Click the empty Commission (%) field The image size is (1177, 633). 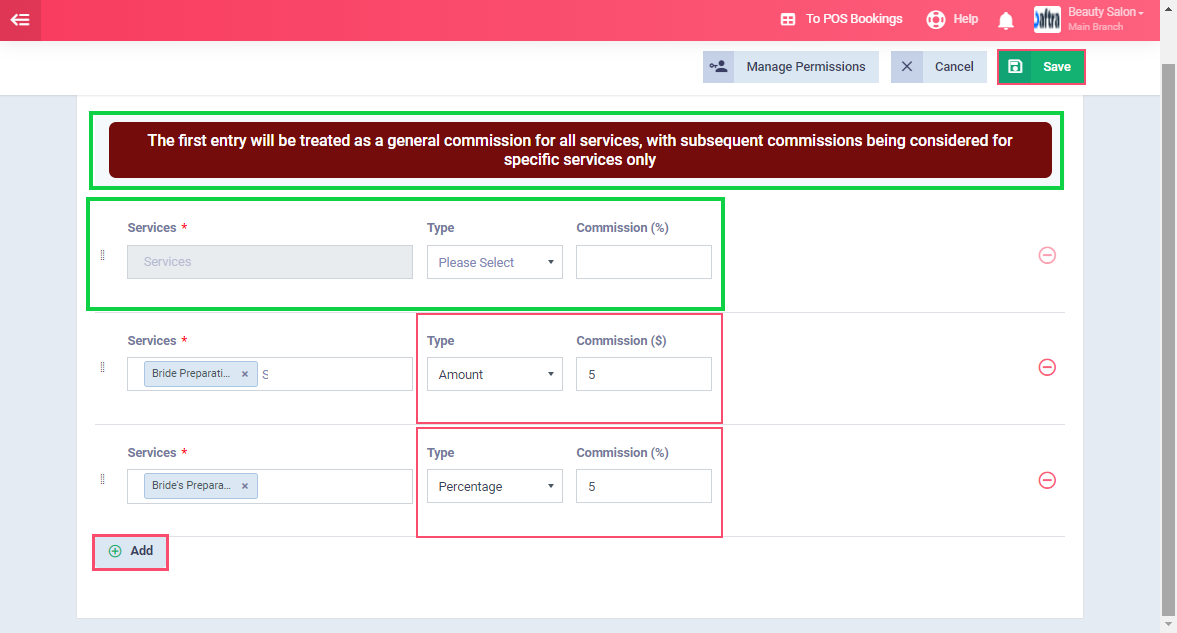pyautogui.click(x=643, y=262)
